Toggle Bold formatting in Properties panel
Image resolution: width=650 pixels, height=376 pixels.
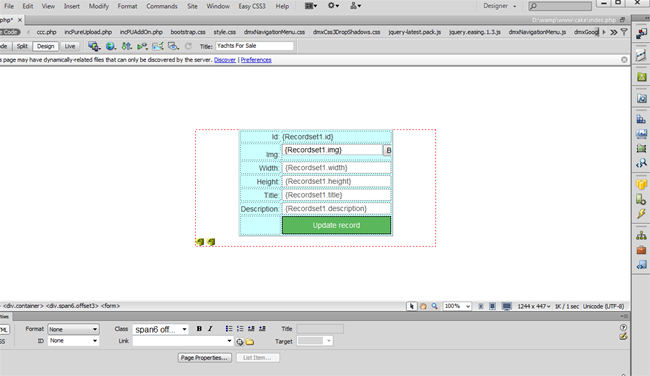point(199,328)
